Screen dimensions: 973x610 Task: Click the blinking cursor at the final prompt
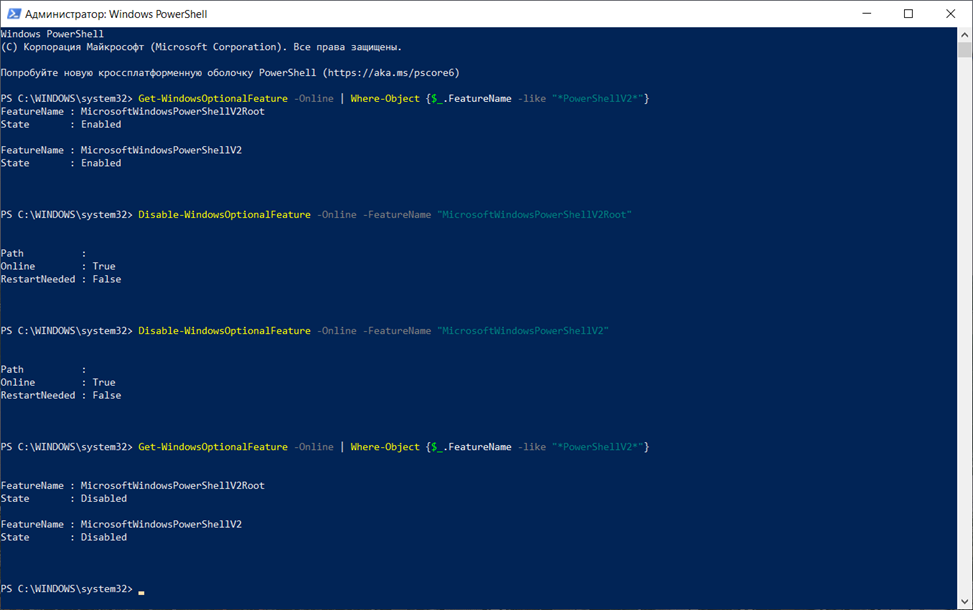click(141, 590)
